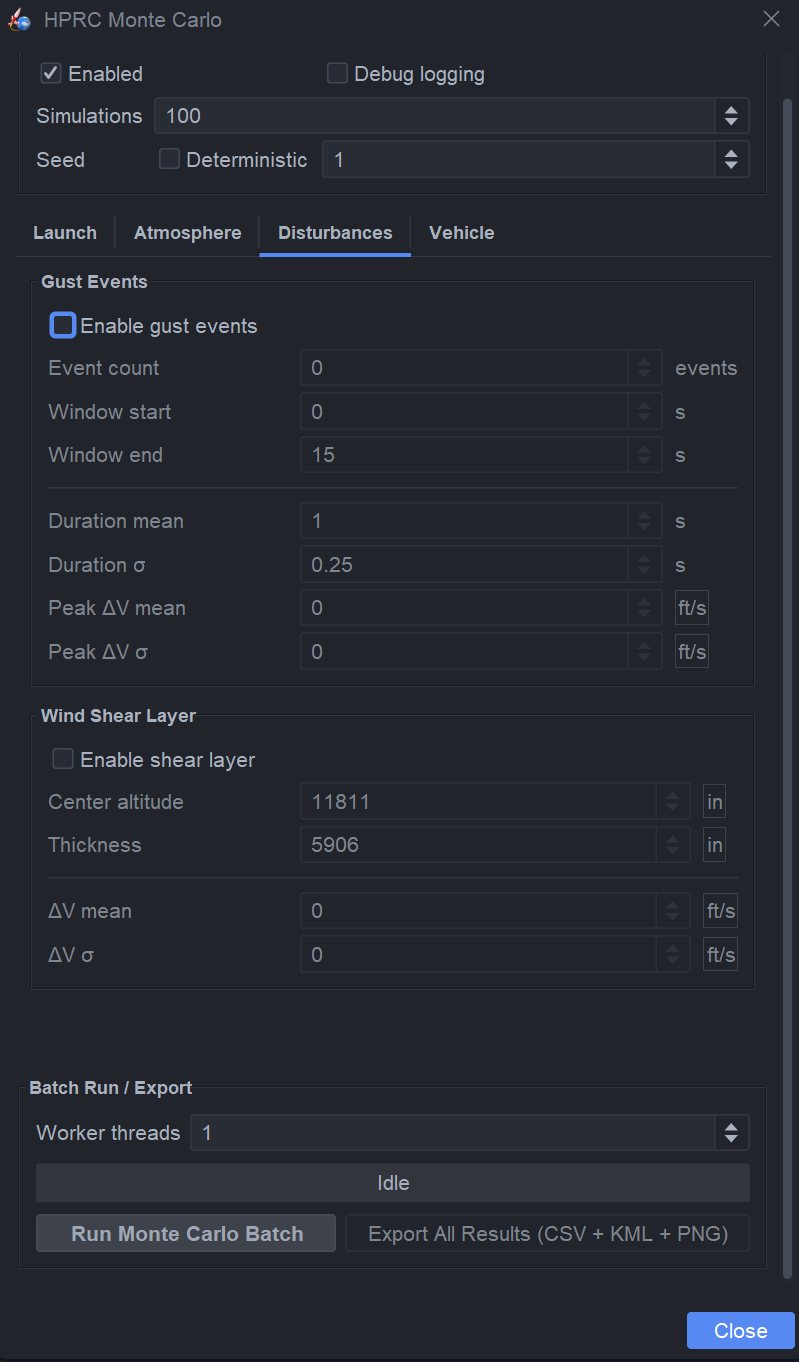Screen dimensions: 799x1362
Task: Uncheck the Enabled checkbox
Action: coord(51,74)
